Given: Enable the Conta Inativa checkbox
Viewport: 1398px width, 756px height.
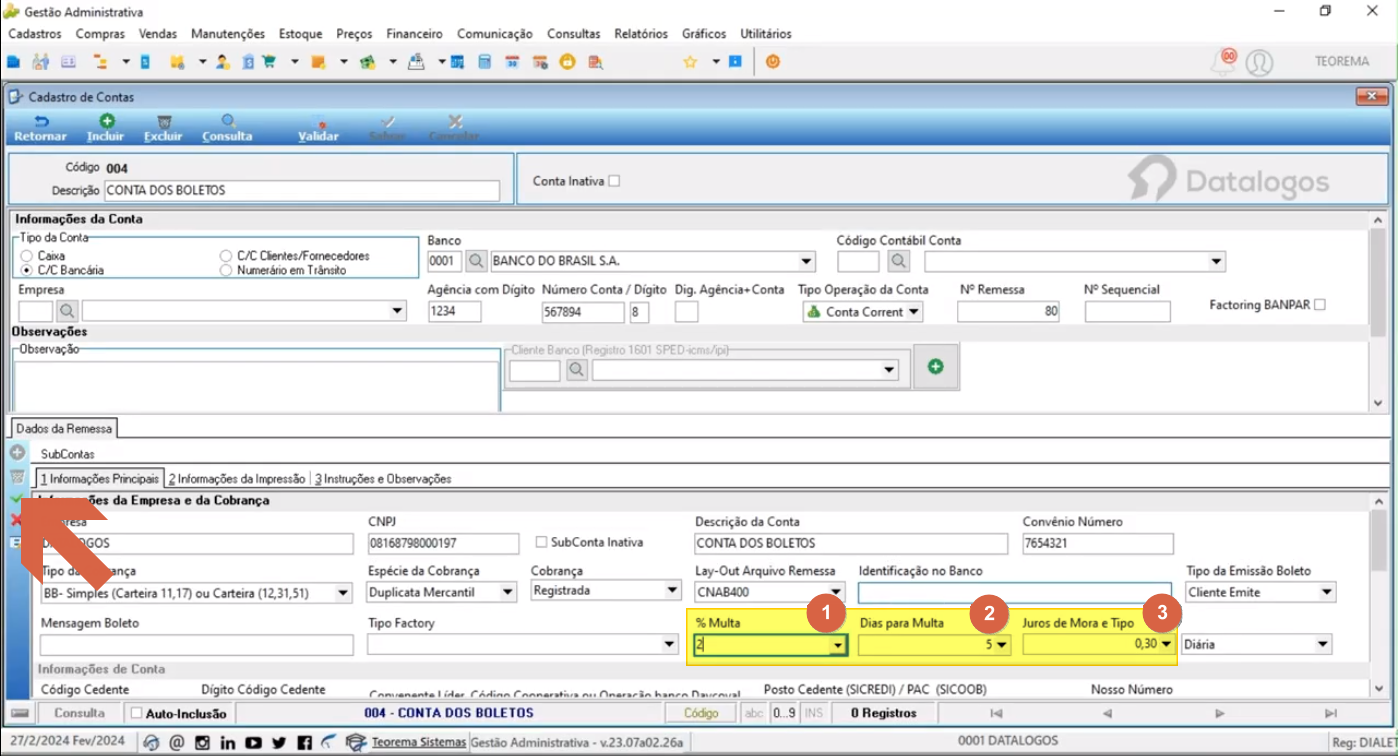Looking at the screenshot, I should 614,181.
